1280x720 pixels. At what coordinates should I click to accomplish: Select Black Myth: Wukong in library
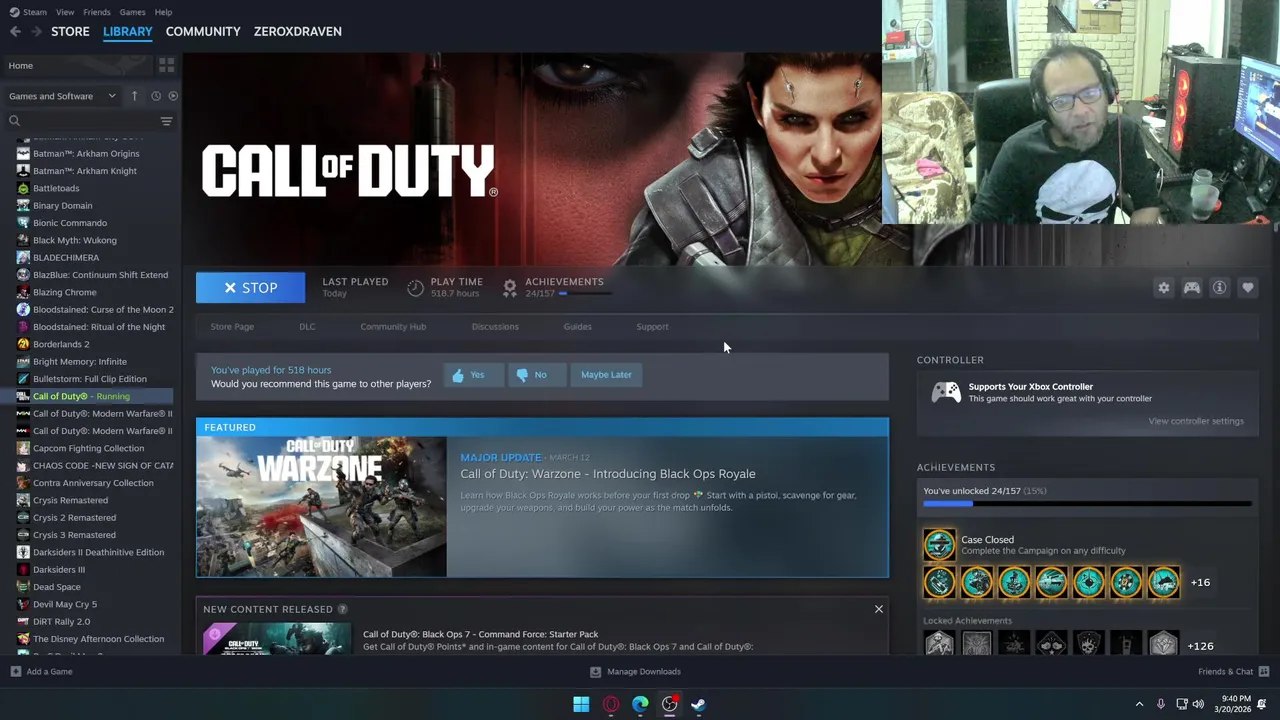click(75, 240)
